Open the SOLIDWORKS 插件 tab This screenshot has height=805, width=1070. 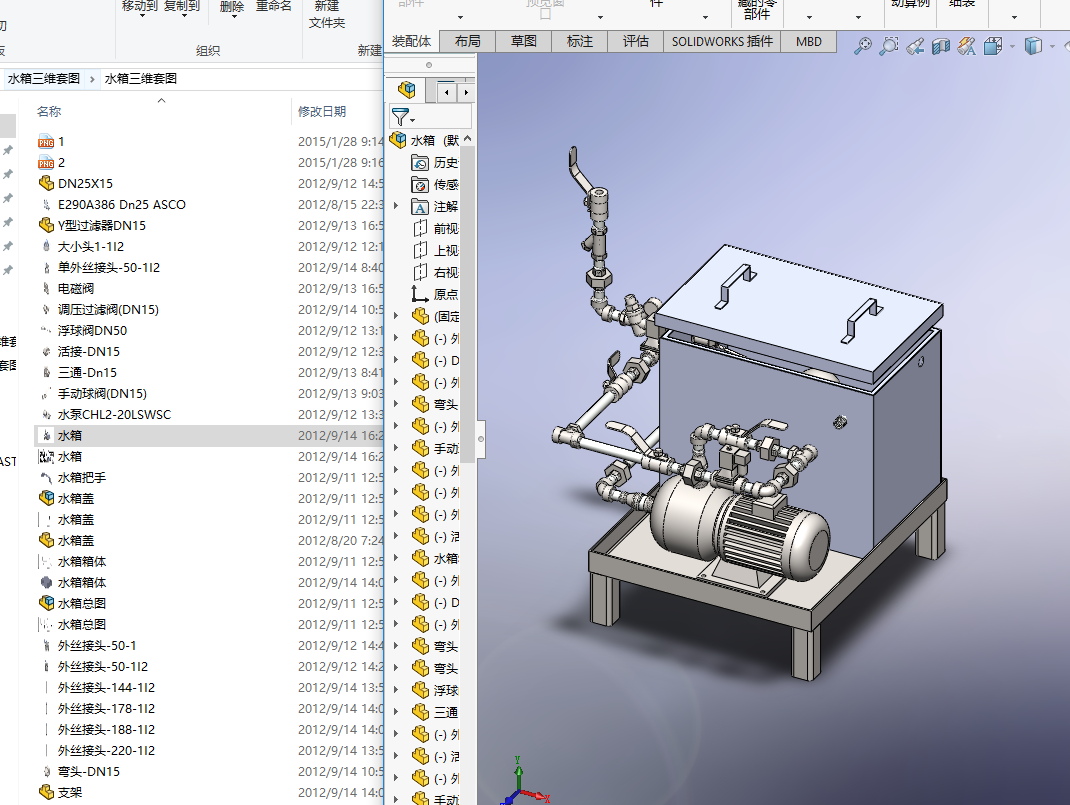point(722,41)
